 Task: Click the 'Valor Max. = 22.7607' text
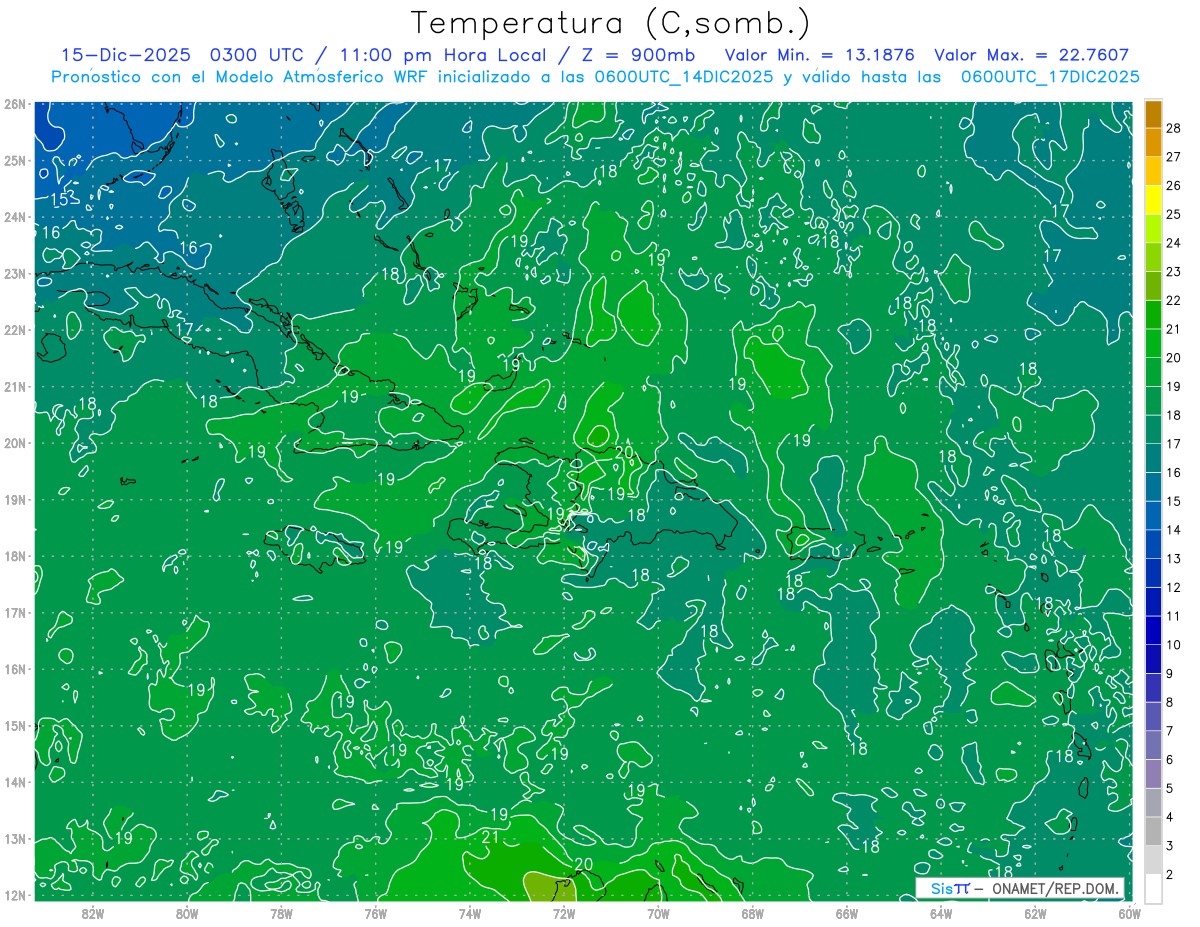(x=1031, y=55)
